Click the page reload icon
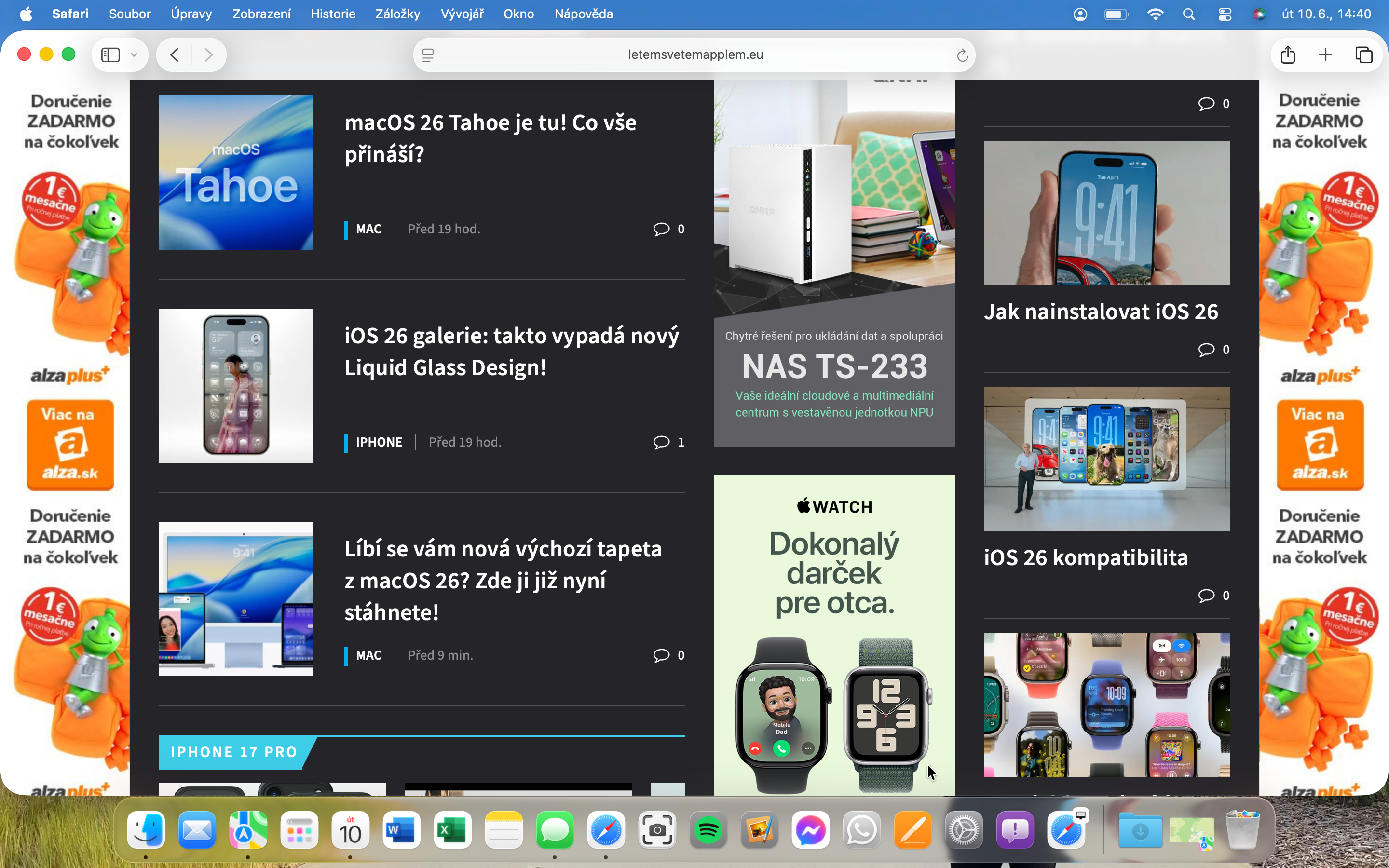This screenshot has width=1389, height=868. pyautogui.click(x=963, y=55)
